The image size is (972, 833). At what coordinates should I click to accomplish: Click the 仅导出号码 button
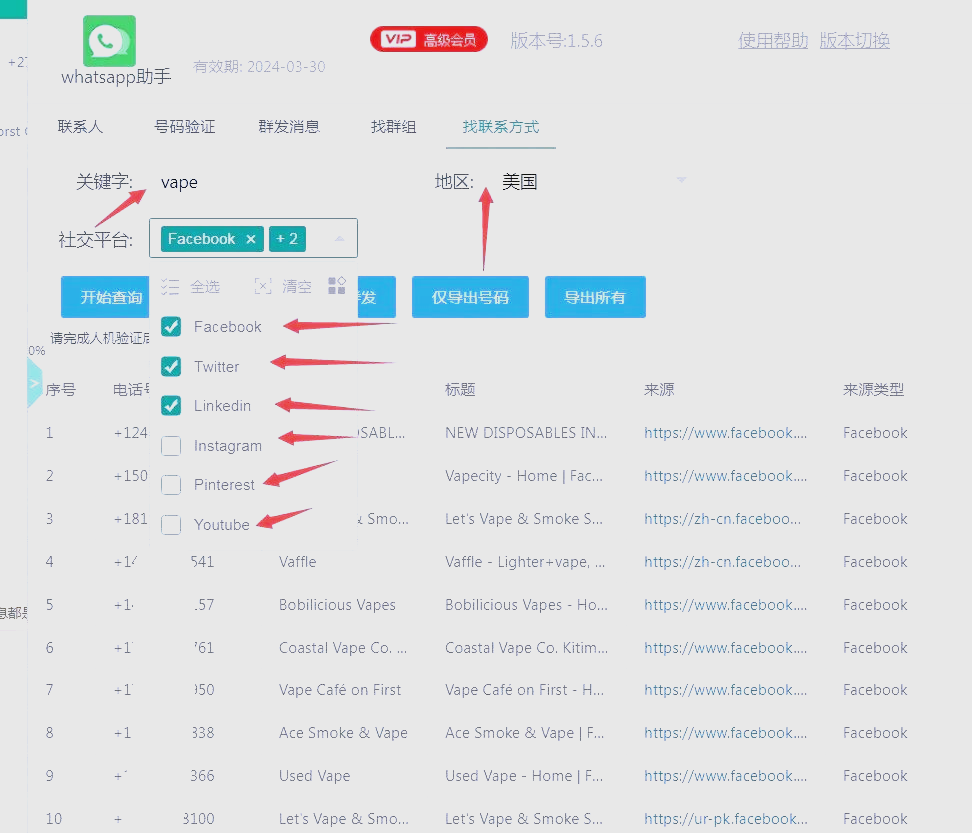[x=470, y=297]
